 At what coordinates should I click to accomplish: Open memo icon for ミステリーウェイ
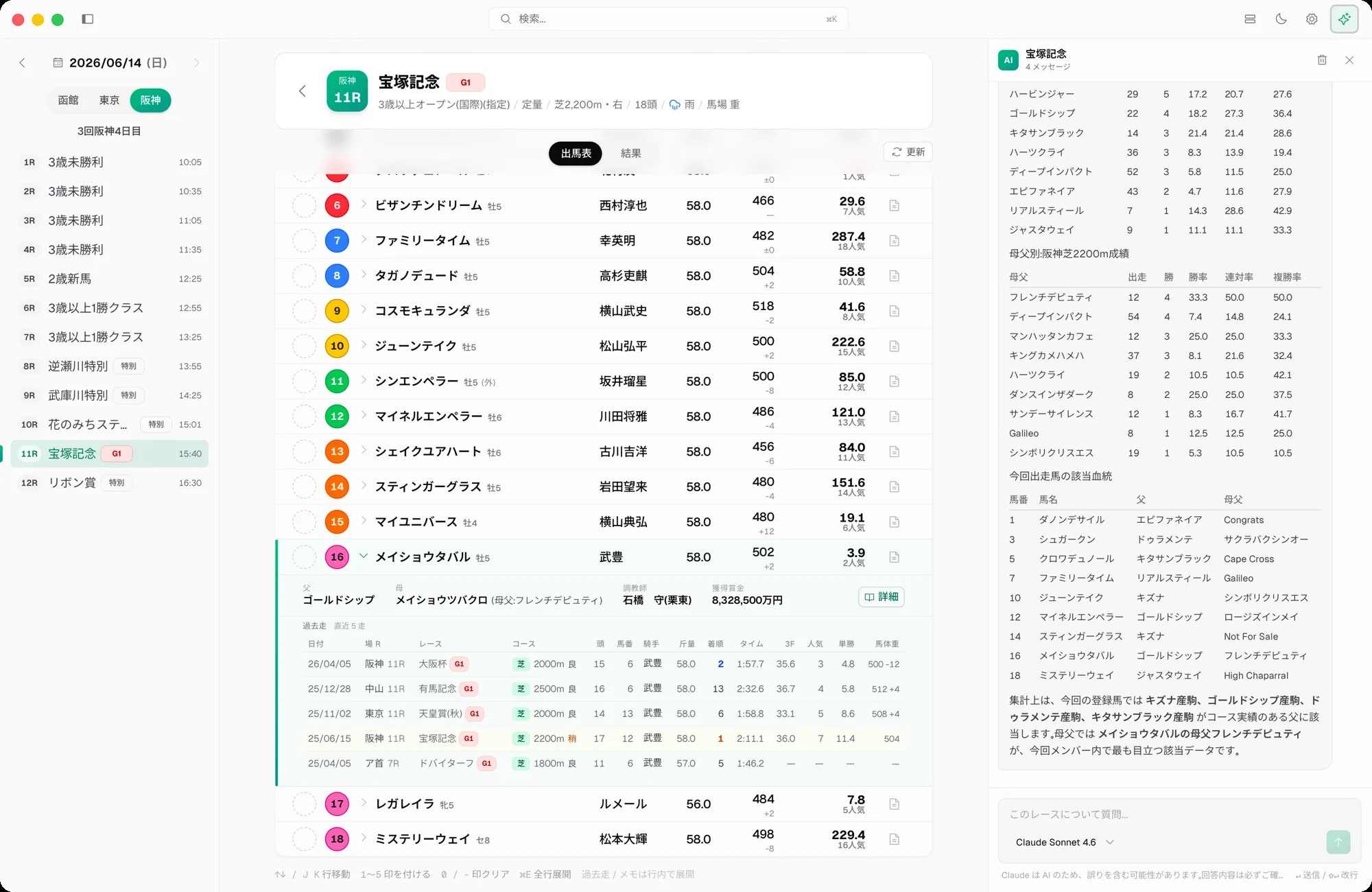[894, 839]
